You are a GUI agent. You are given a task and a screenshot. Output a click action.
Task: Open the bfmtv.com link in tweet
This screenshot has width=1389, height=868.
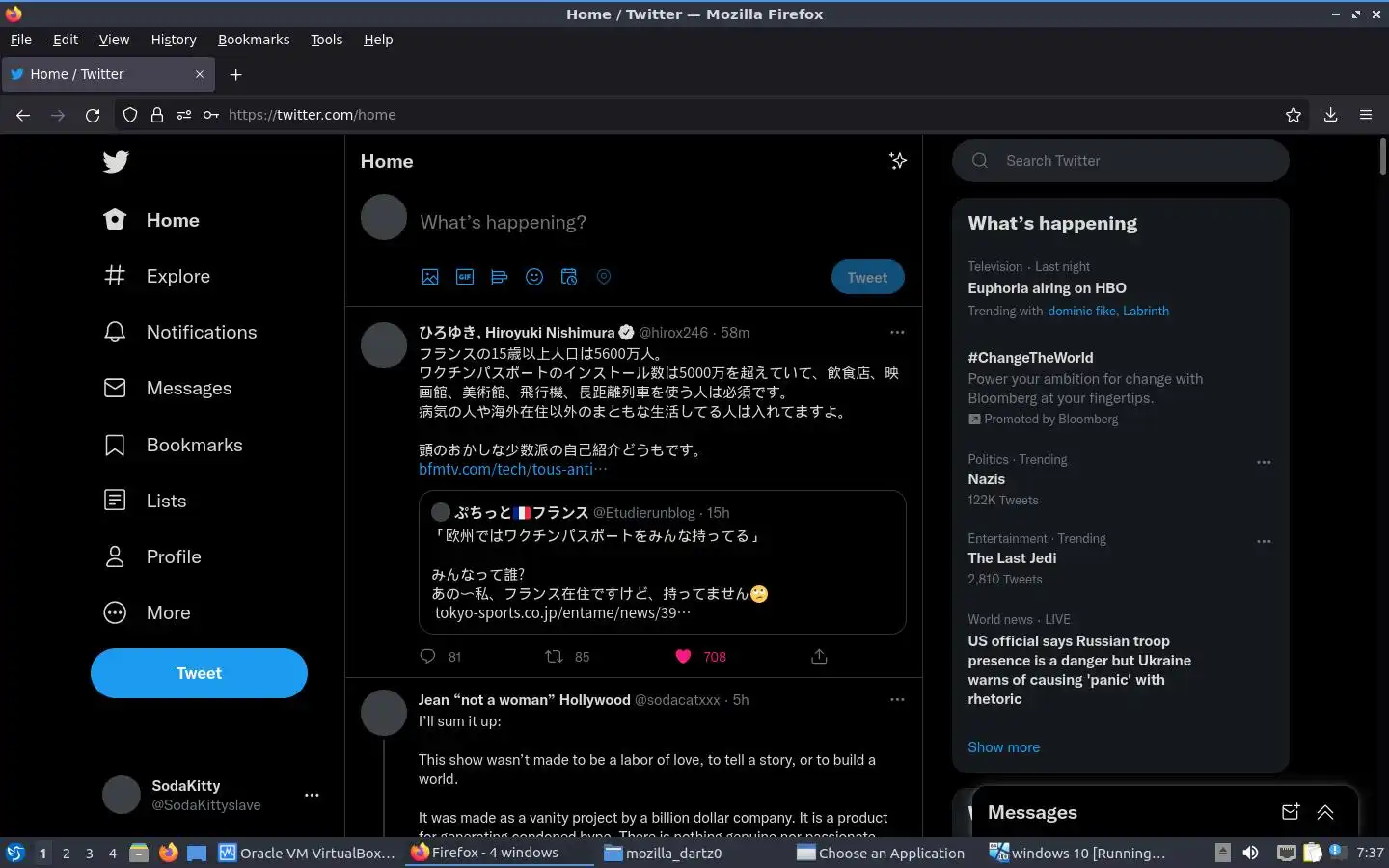tap(512, 469)
